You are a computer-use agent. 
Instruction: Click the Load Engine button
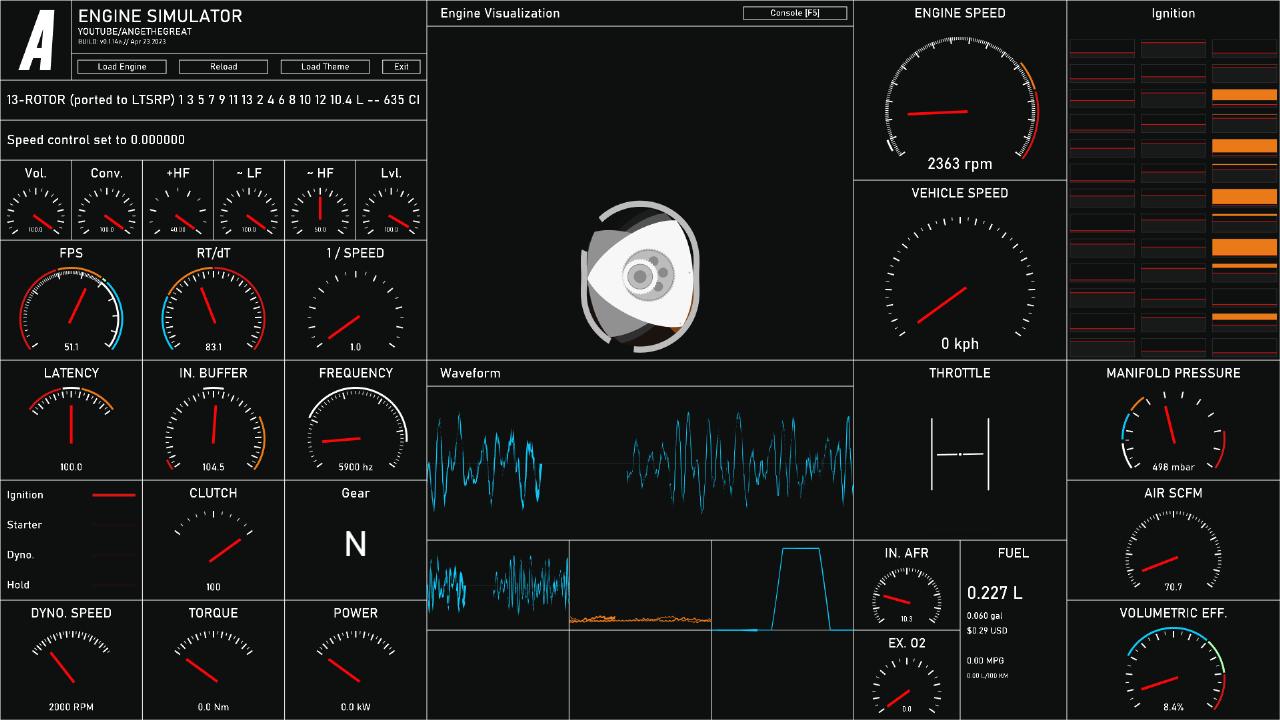pyautogui.click(x=122, y=67)
